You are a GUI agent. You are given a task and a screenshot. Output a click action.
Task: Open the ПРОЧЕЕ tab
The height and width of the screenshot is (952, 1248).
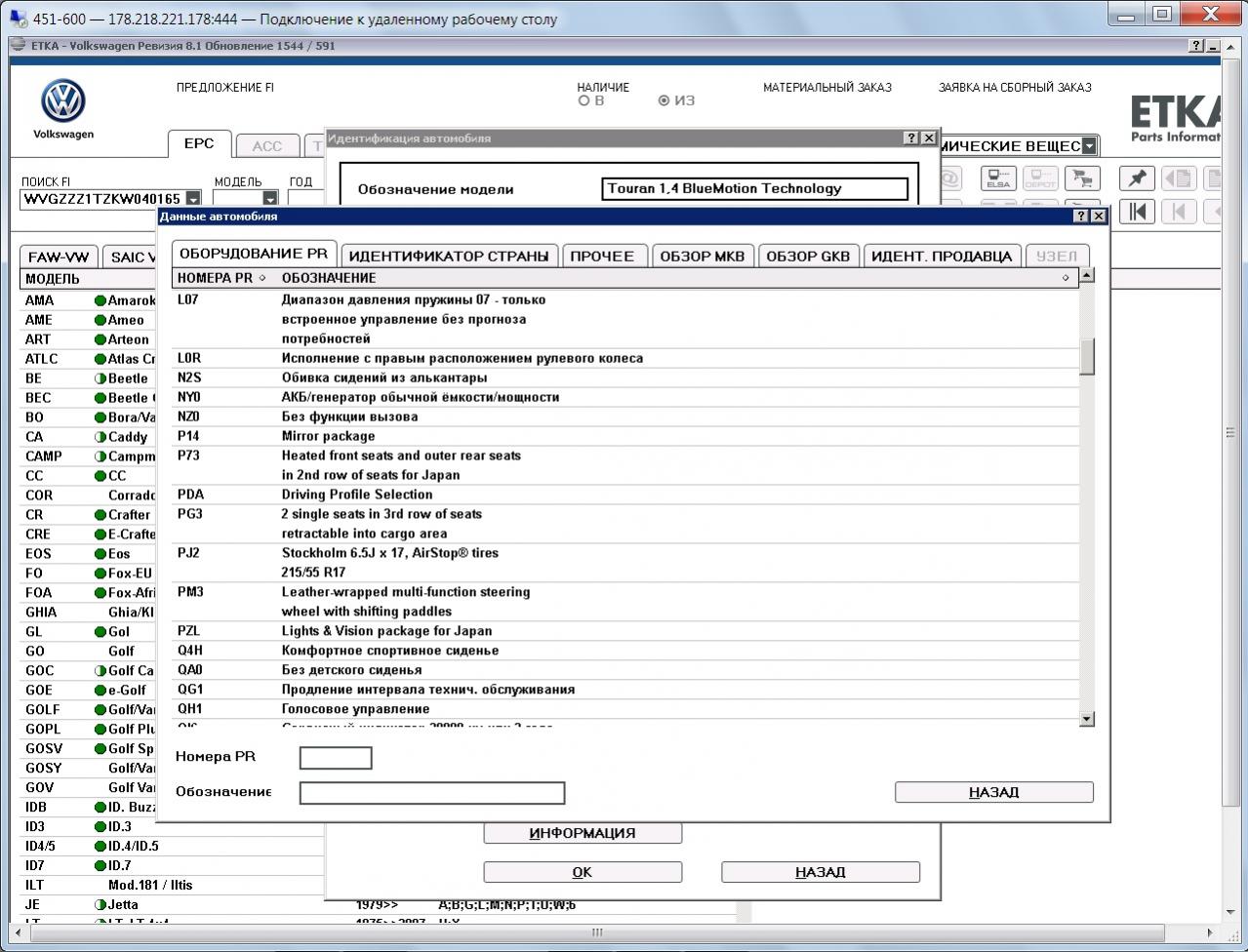pos(602,256)
